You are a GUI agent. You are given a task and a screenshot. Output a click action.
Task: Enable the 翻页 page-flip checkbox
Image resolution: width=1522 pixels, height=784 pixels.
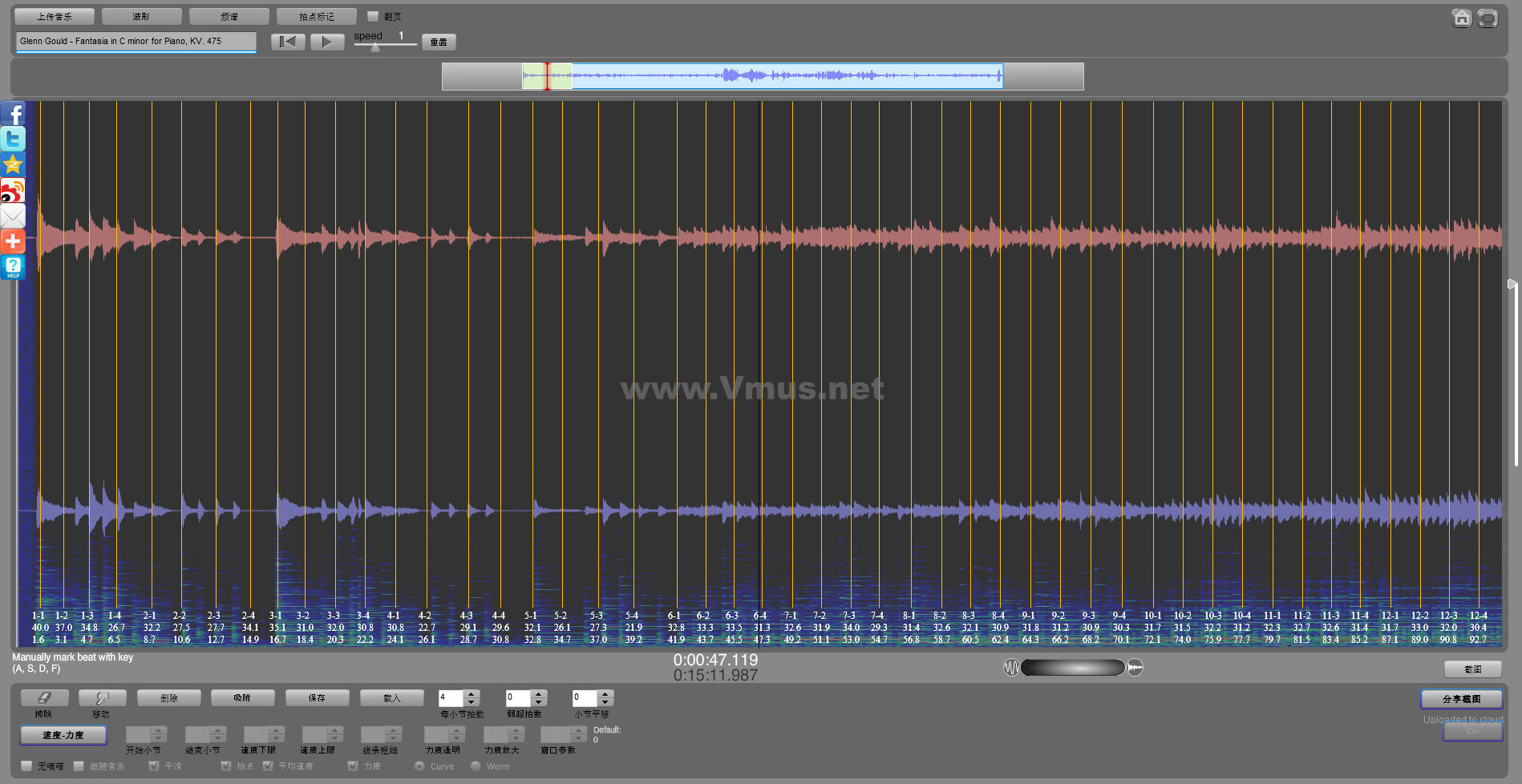click(x=373, y=16)
